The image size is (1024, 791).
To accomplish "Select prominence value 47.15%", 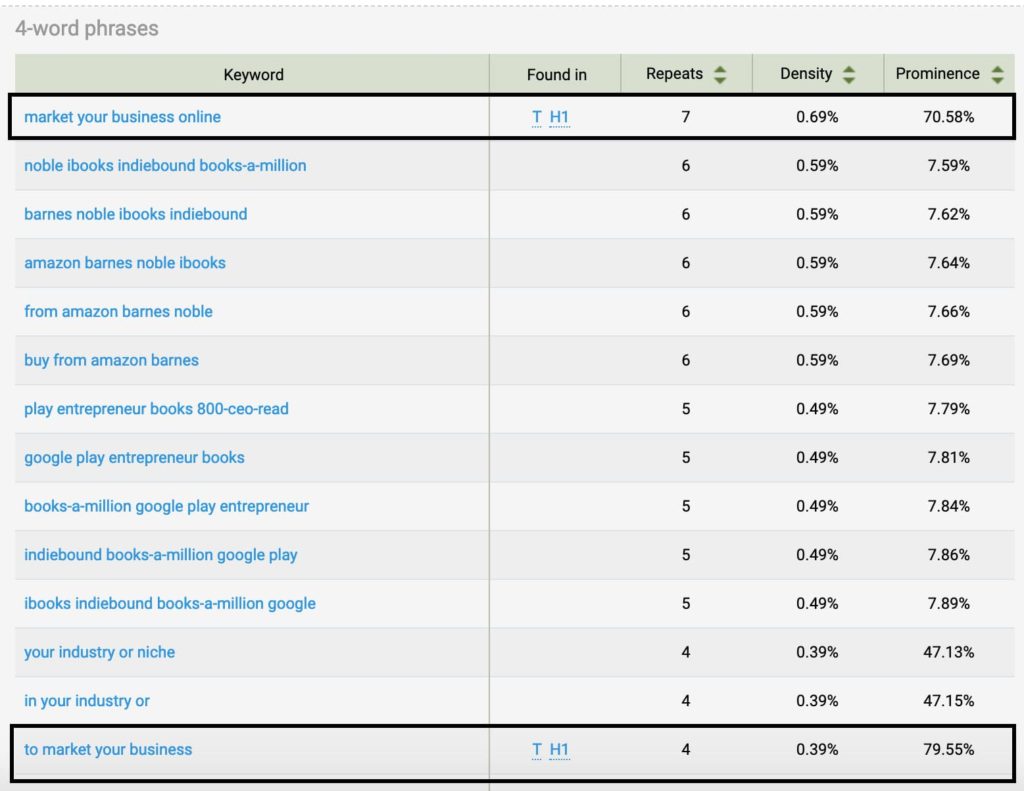I will 948,701.
